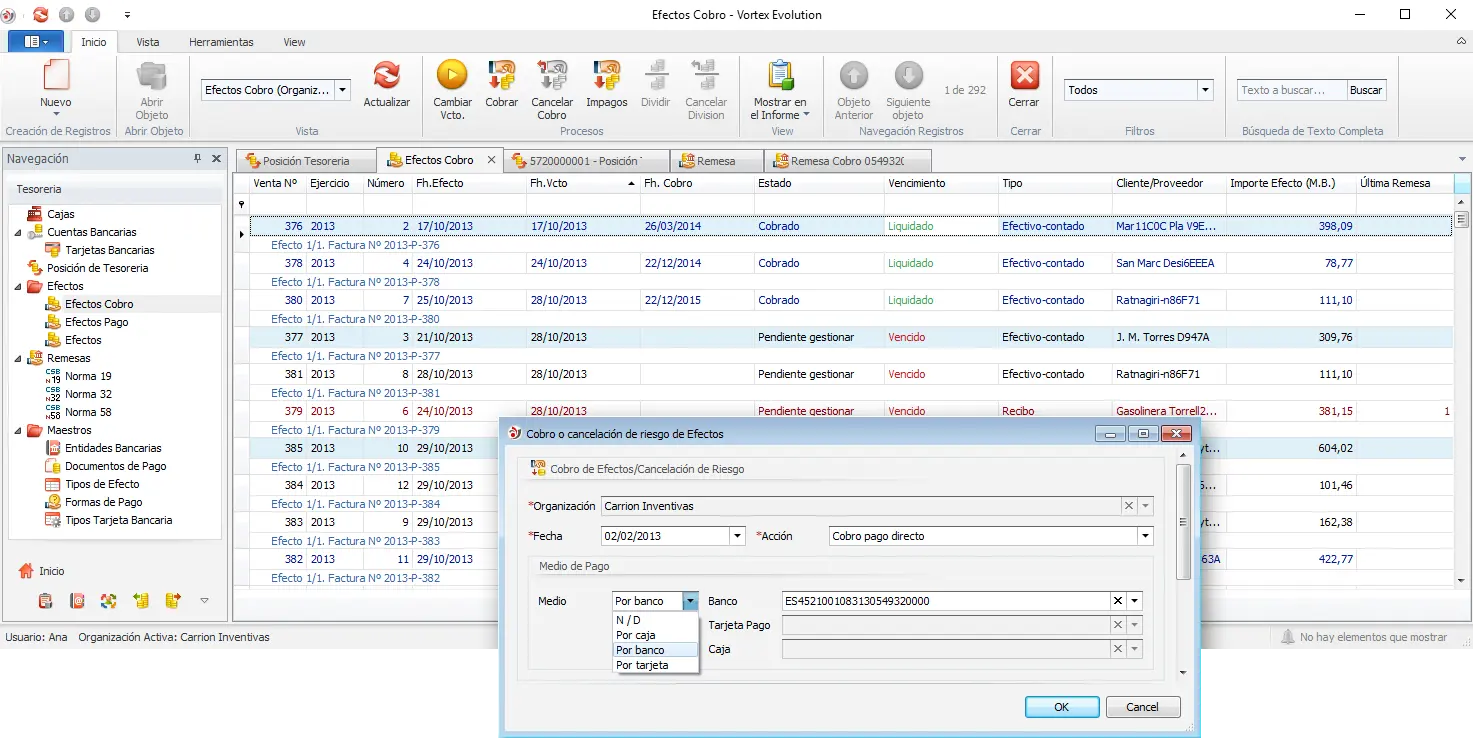Click the Nuevo record icon

(x=56, y=76)
